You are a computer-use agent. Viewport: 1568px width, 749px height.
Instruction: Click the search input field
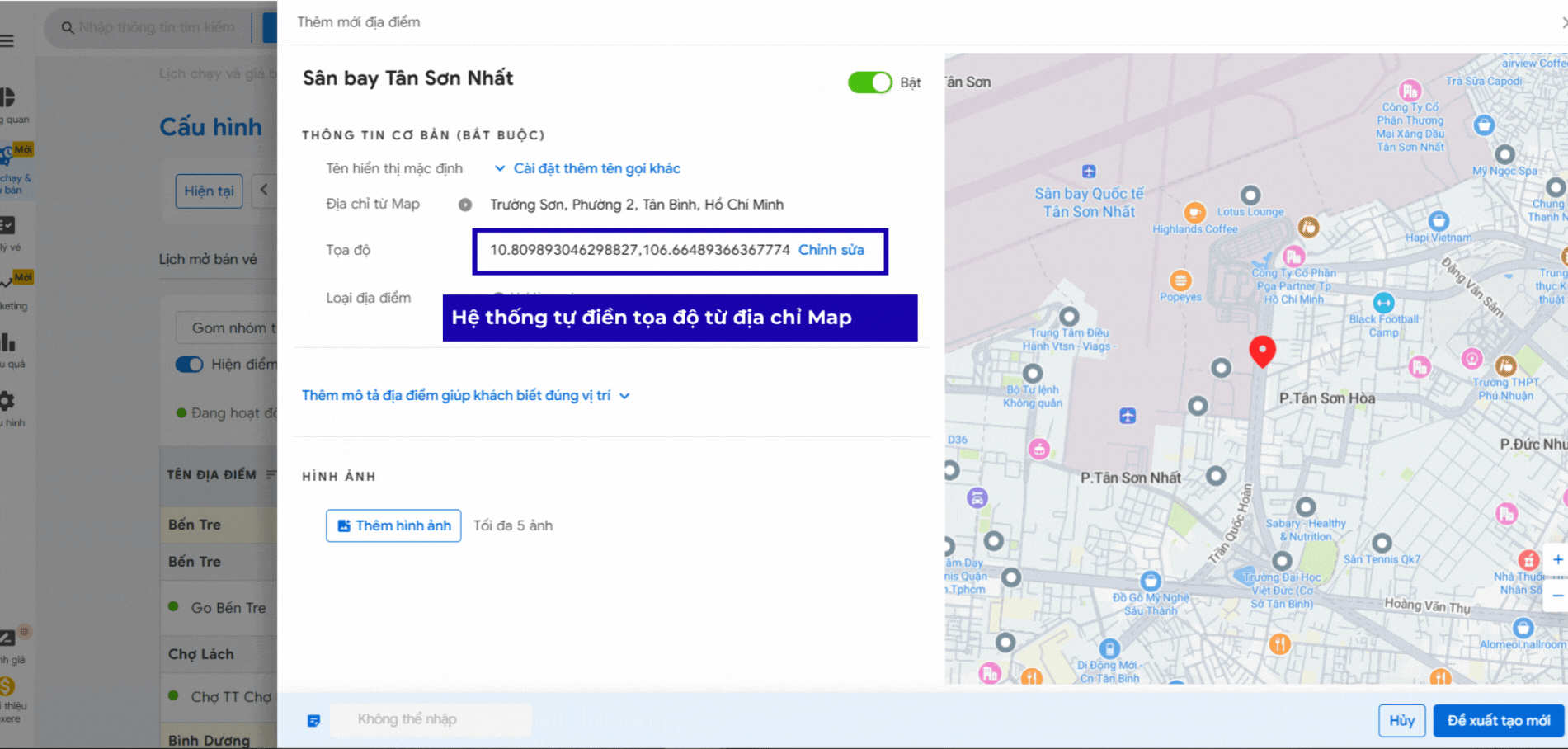coord(157,27)
